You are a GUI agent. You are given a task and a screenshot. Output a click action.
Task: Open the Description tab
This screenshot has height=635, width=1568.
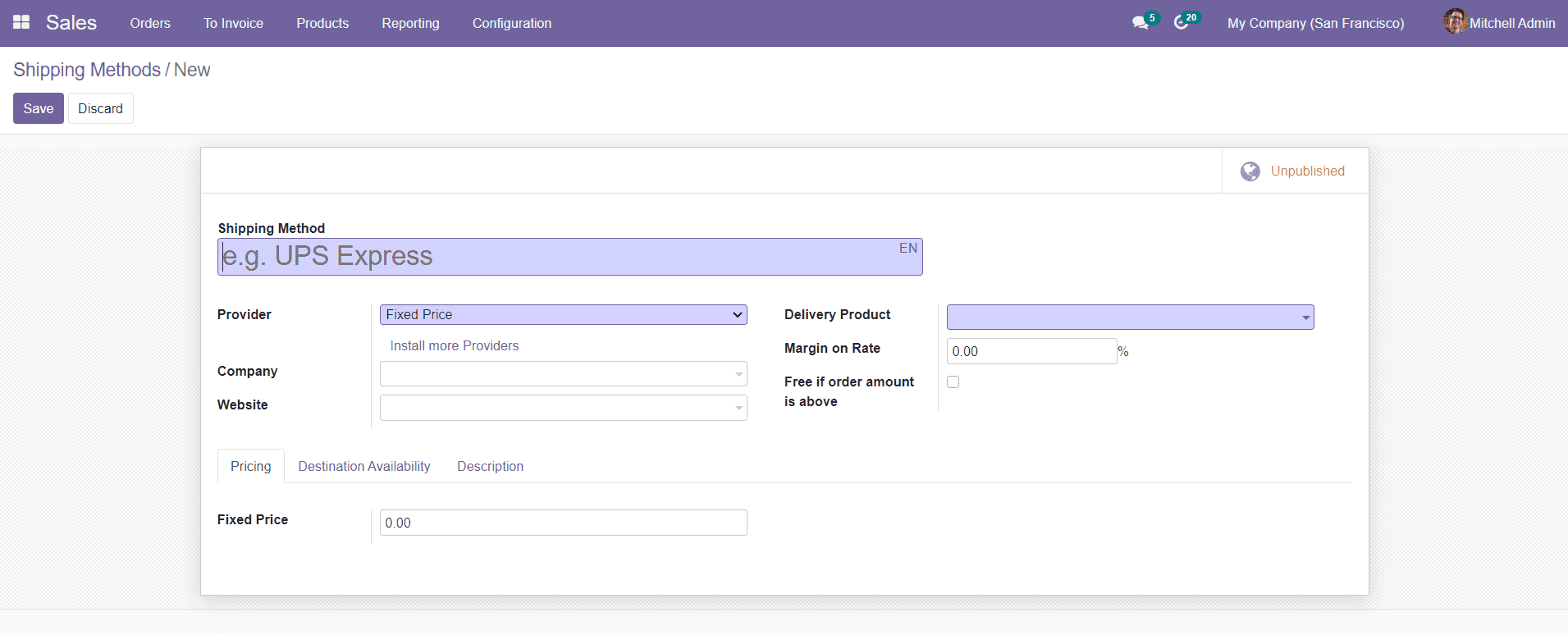(490, 466)
